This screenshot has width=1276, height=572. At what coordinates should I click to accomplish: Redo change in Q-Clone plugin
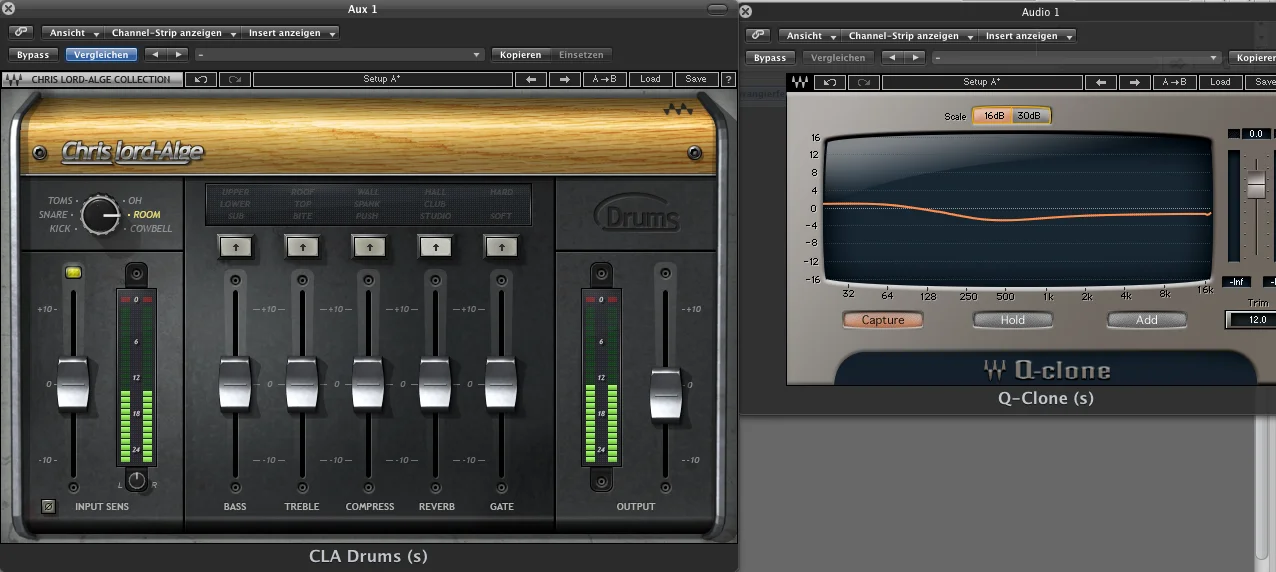[x=863, y=82]
